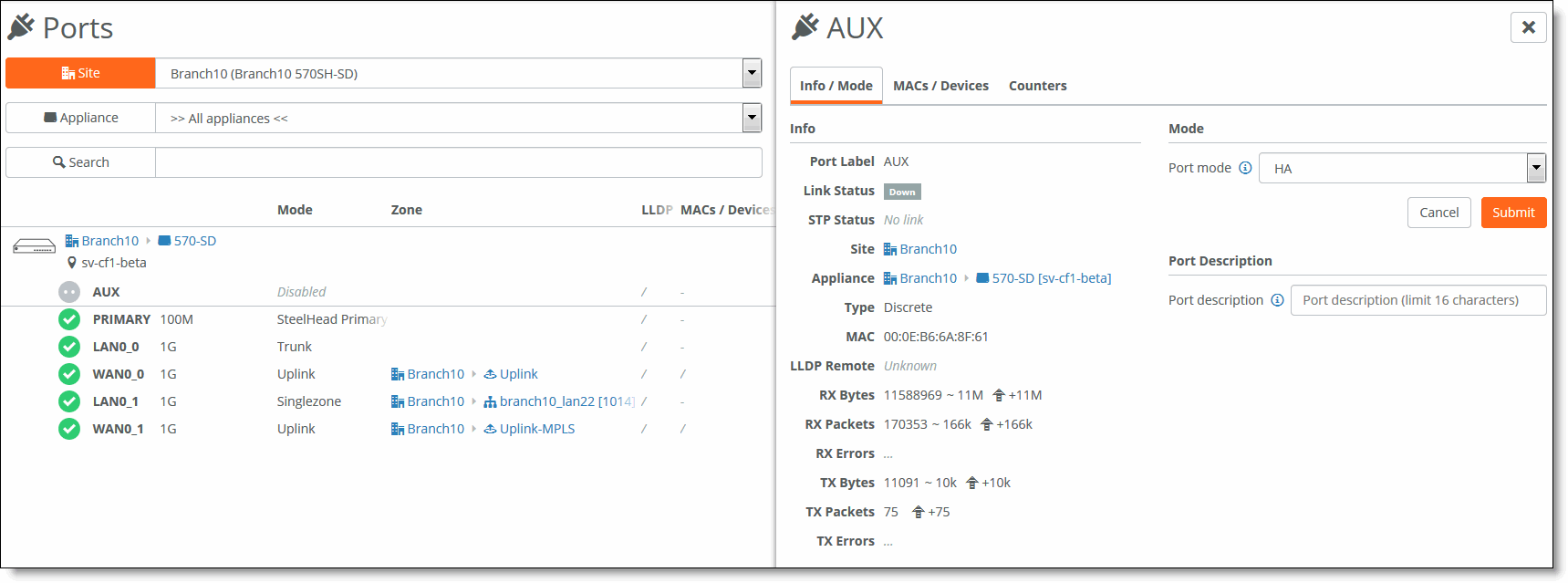Click the green status icon for LAN0_1
The image size is (1568, 583).
point(69,401)
